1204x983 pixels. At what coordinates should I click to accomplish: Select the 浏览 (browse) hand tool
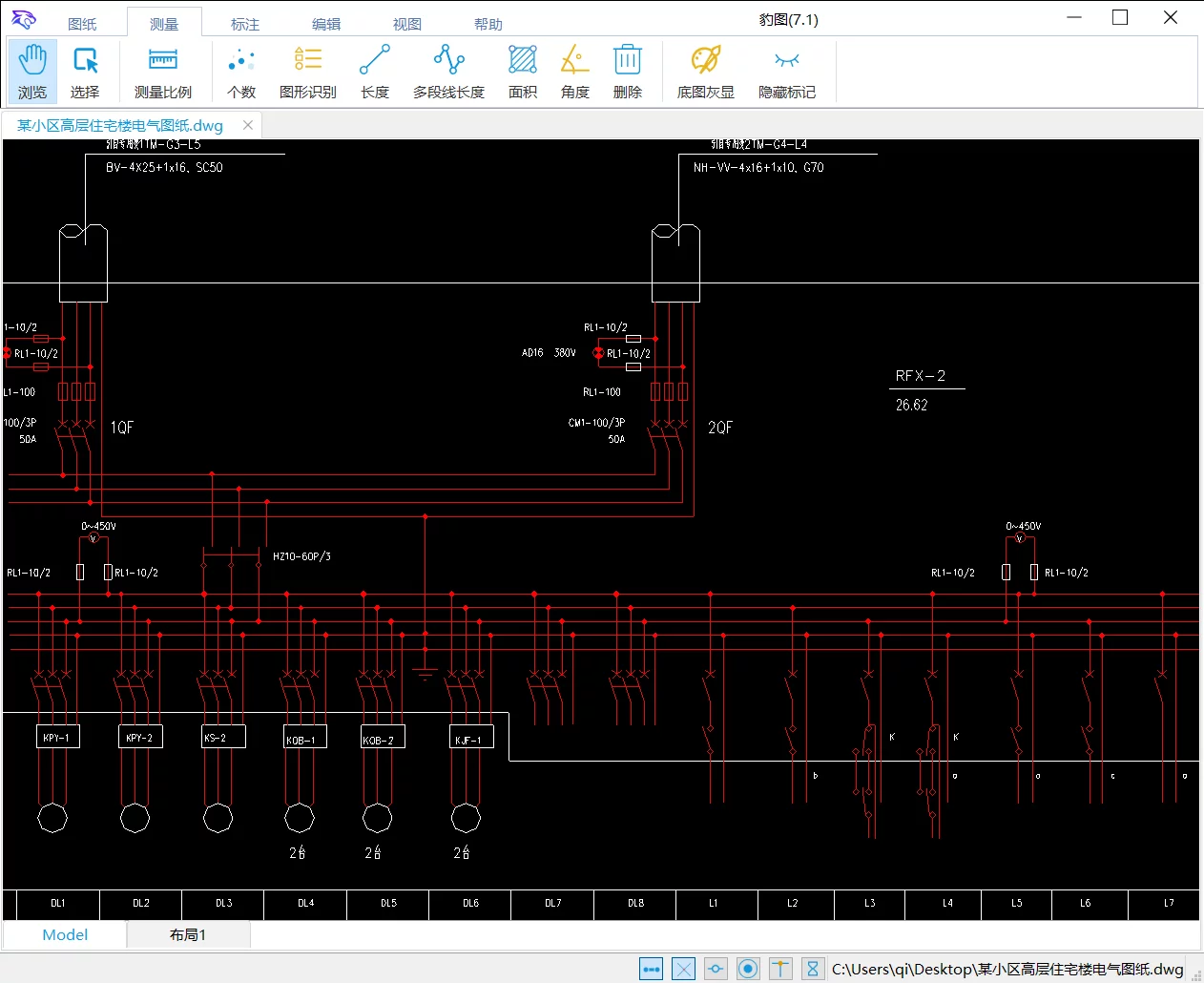coord(32,72)
